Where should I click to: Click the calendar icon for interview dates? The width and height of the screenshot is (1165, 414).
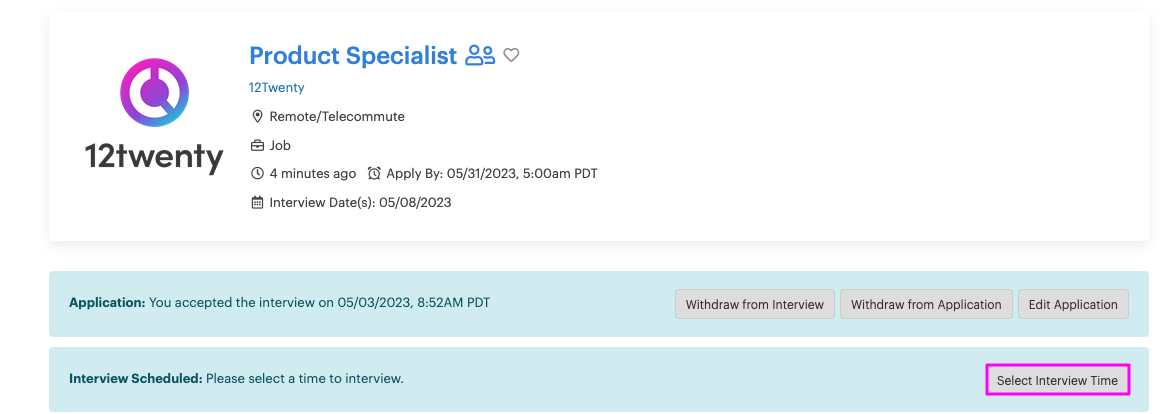point(257,202)
